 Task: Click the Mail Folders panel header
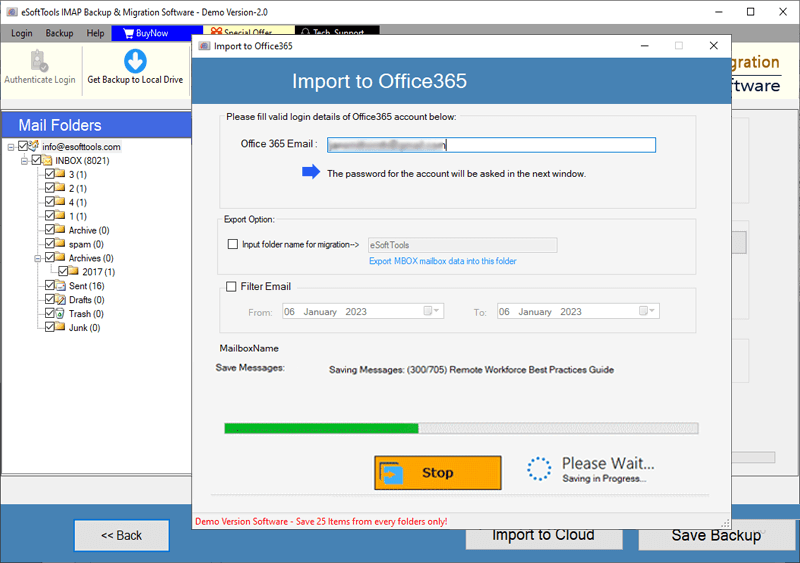click(x=97, y=125)
